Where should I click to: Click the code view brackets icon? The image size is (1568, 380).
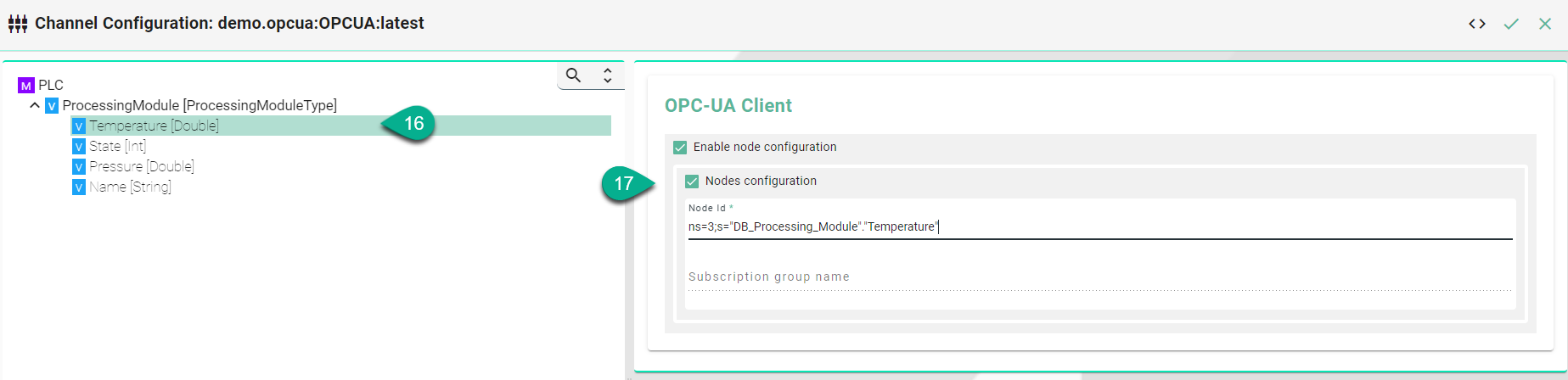1477,24
